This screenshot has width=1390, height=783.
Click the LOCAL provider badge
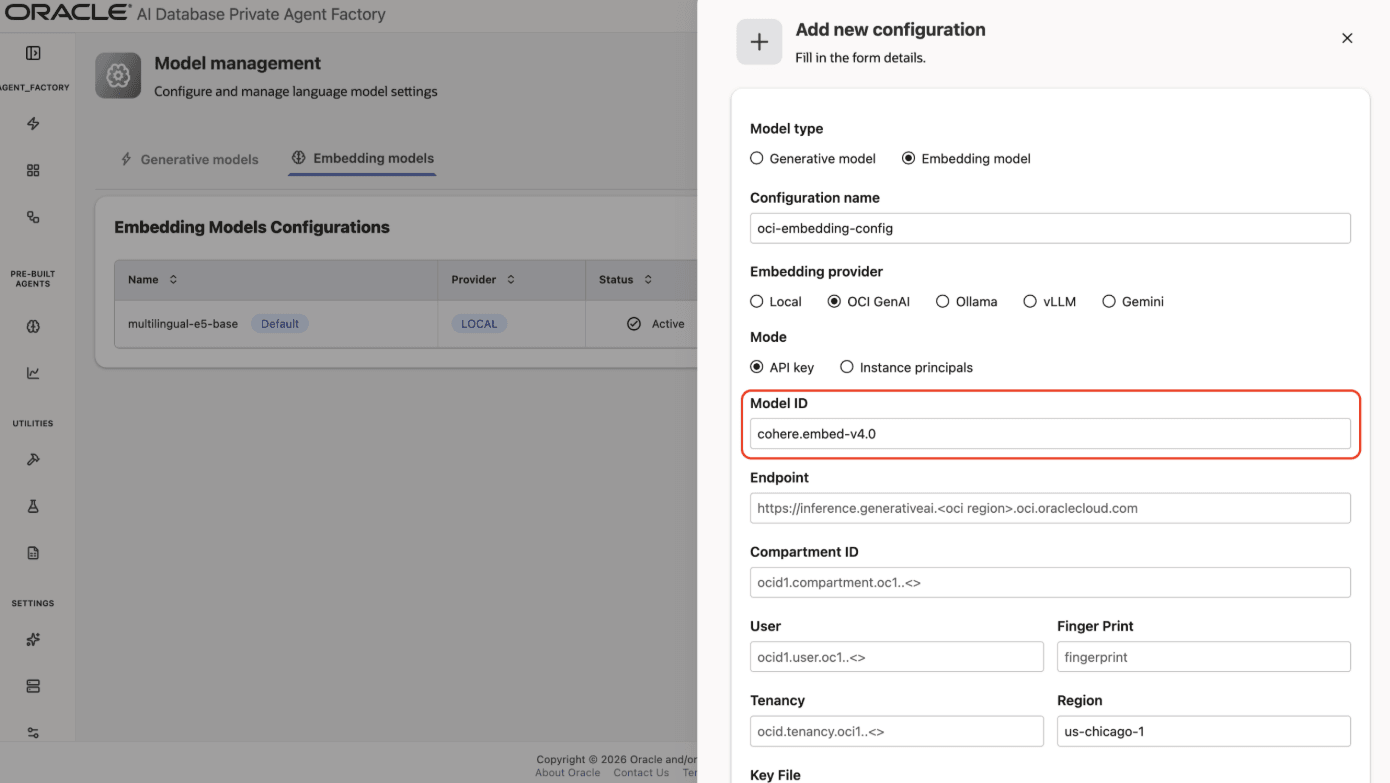479,324
